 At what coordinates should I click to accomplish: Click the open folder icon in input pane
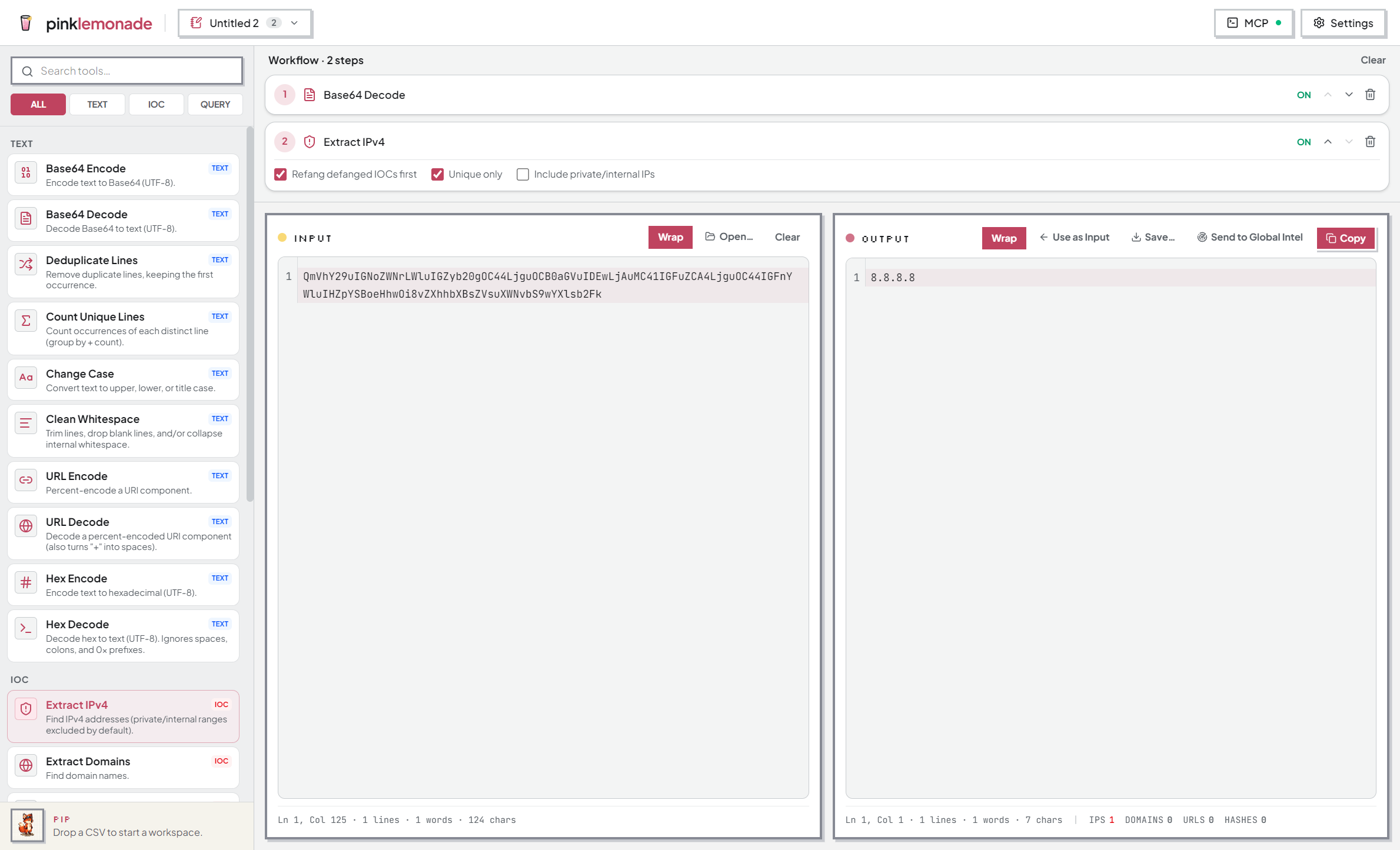coord(710,236)
